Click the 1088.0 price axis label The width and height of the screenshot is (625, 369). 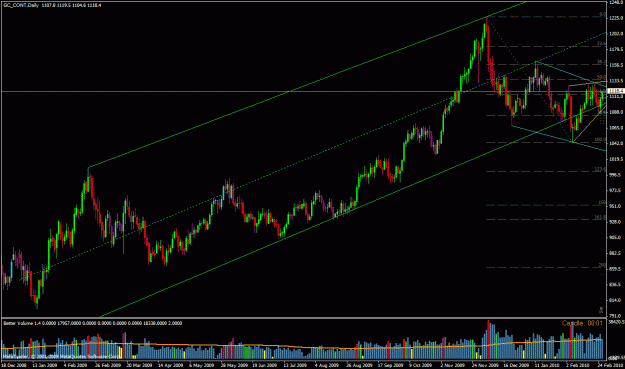pos(616,112)
